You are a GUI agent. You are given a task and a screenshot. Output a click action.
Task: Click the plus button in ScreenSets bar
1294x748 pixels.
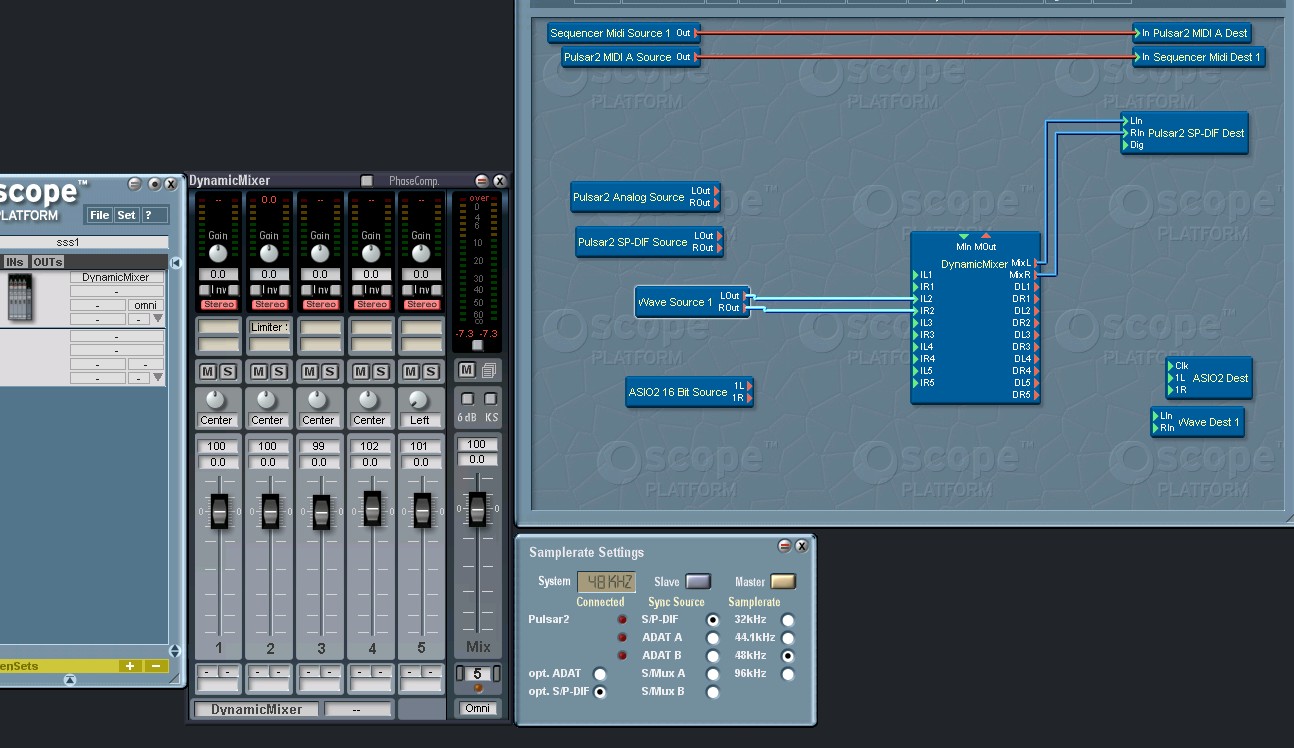point(130,666)
